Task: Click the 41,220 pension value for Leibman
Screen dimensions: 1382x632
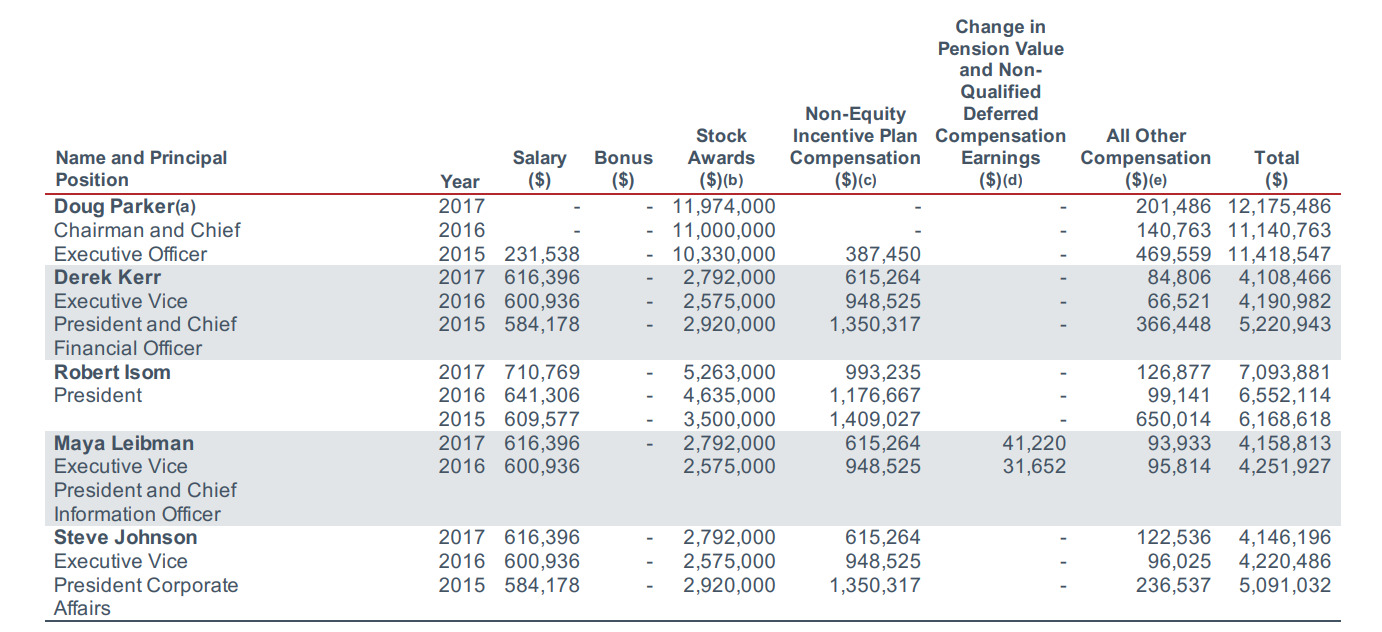Action: coord(1034,444)
